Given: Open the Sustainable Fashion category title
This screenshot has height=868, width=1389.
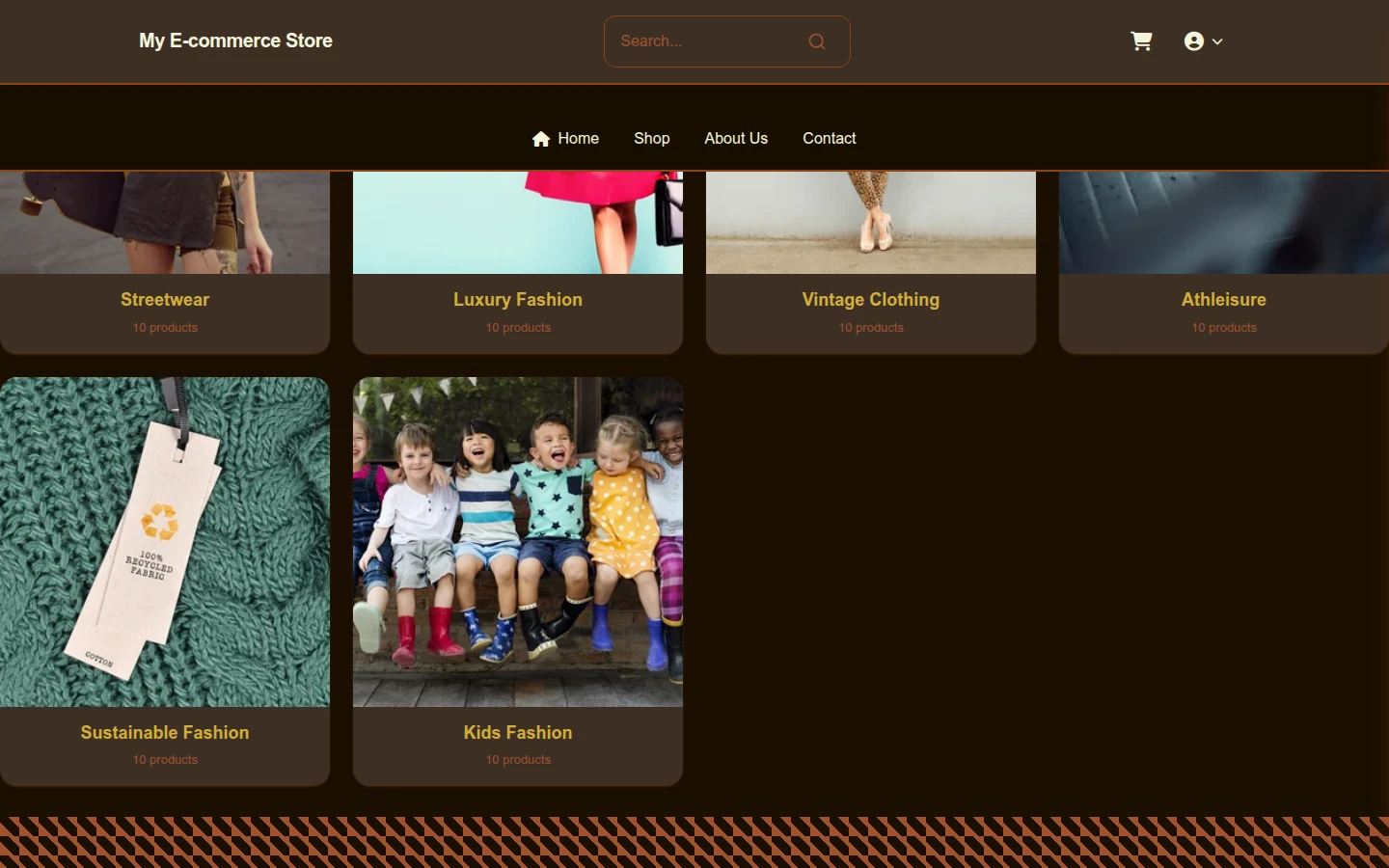Looking at the screenshot, I should click(x=165, y=732).
